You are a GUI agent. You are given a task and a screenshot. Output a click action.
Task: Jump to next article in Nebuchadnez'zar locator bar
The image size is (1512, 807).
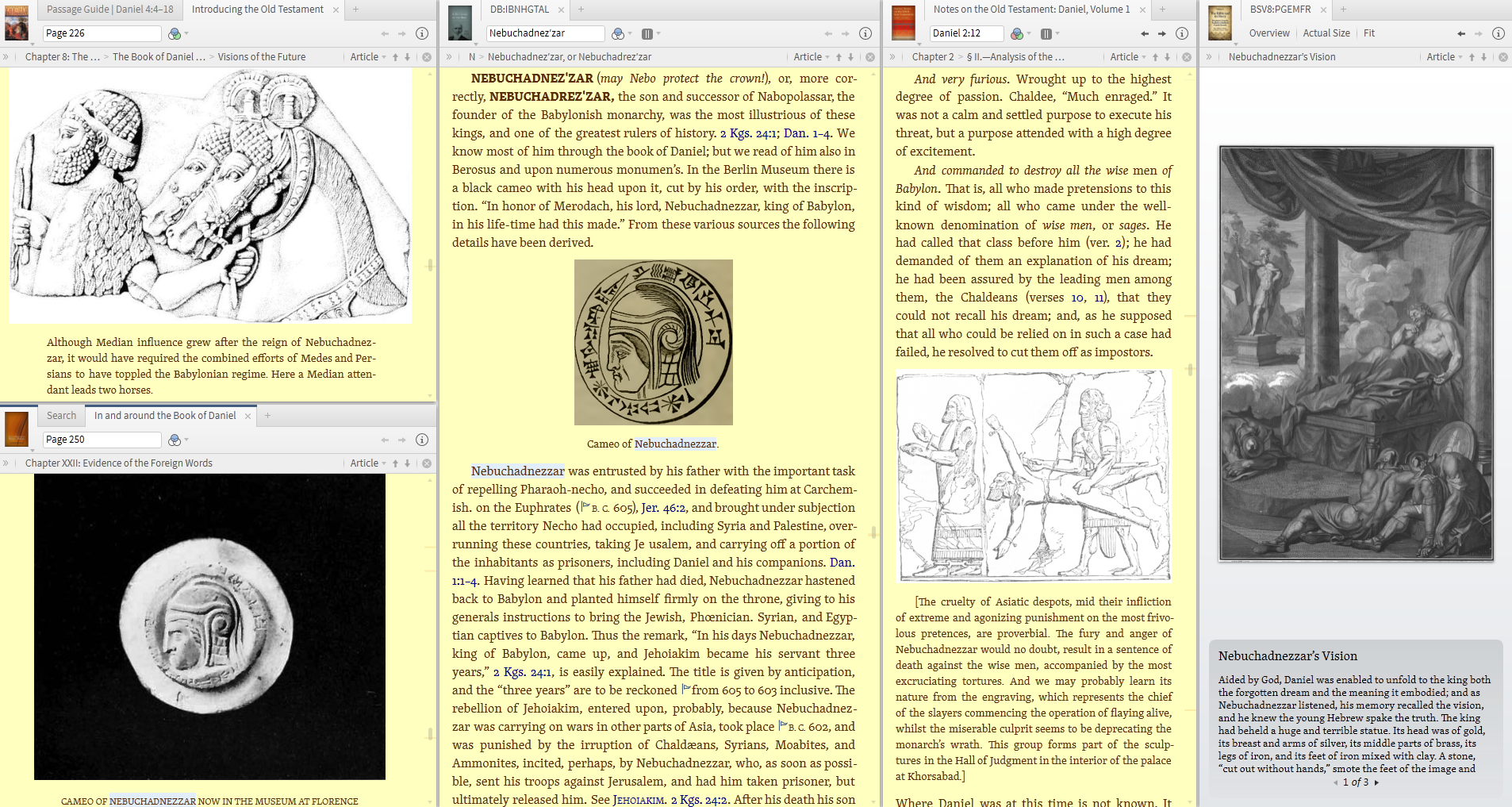851,57
